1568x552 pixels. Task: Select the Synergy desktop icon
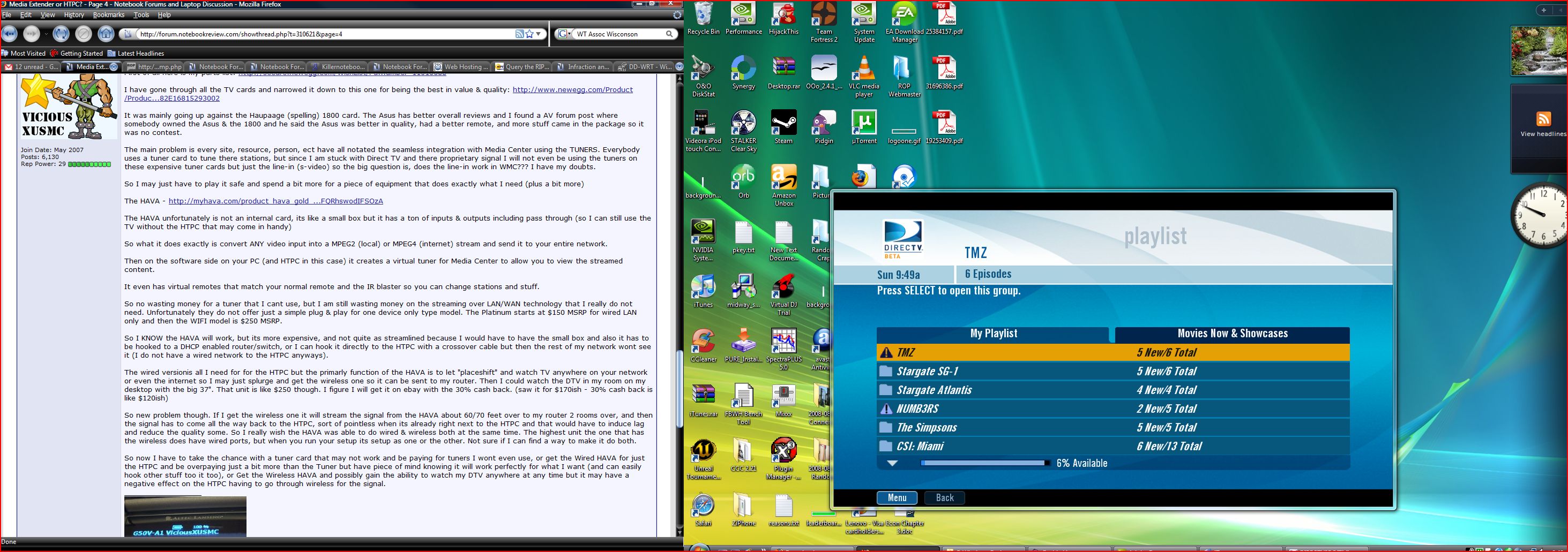click(x=743, y=73)
